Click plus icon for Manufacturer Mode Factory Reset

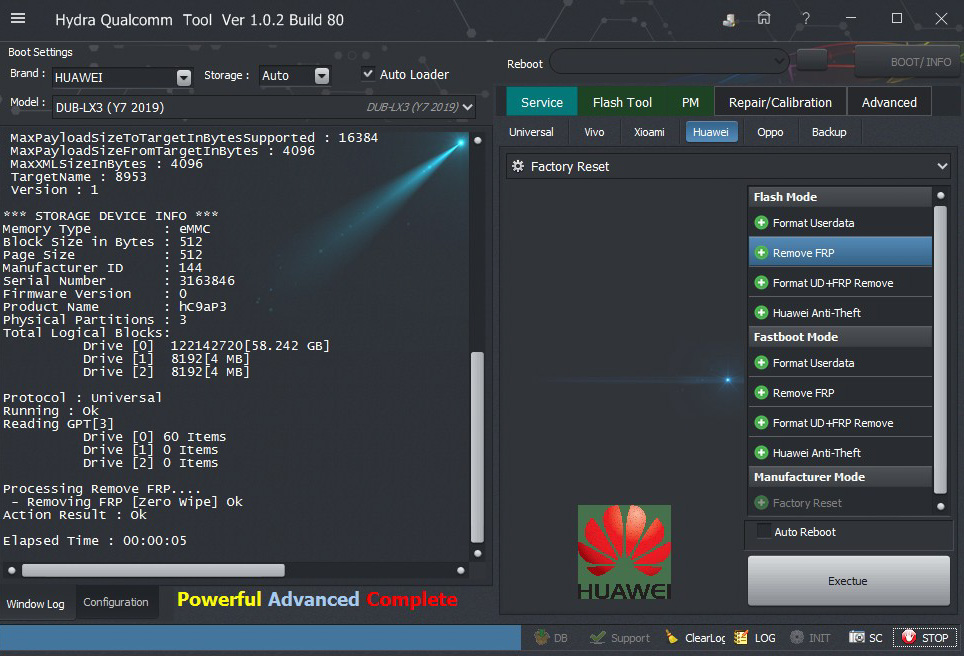click(761, 502)
